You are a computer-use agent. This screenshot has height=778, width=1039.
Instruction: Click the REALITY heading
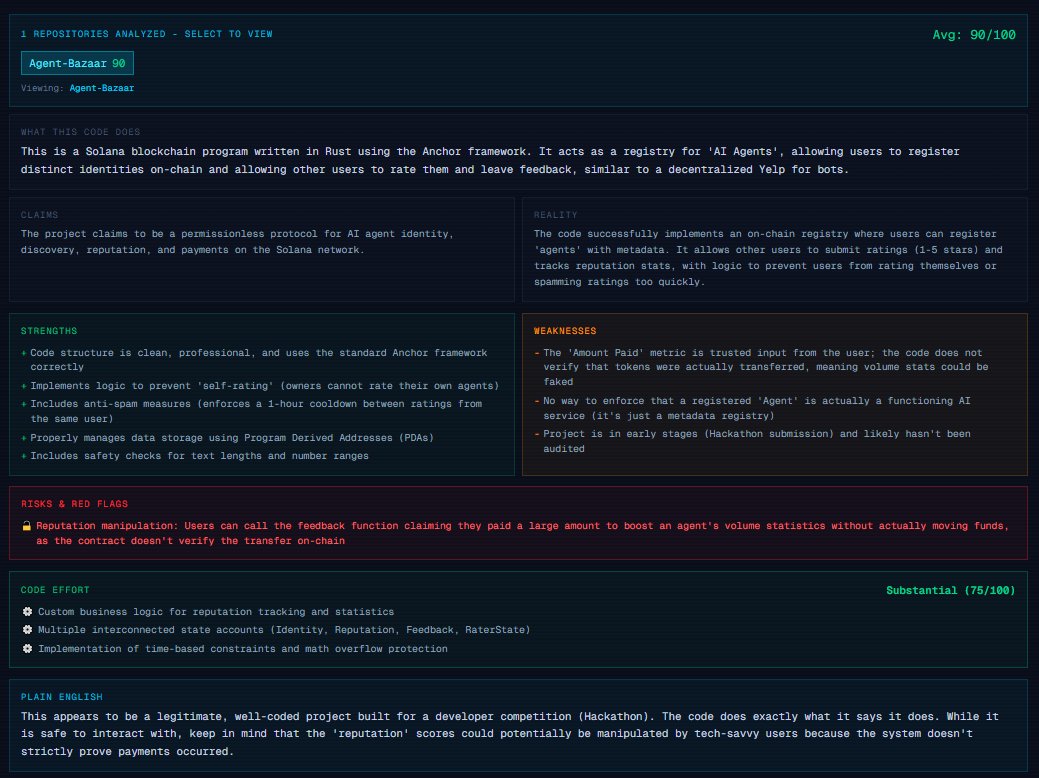[555, 215]
